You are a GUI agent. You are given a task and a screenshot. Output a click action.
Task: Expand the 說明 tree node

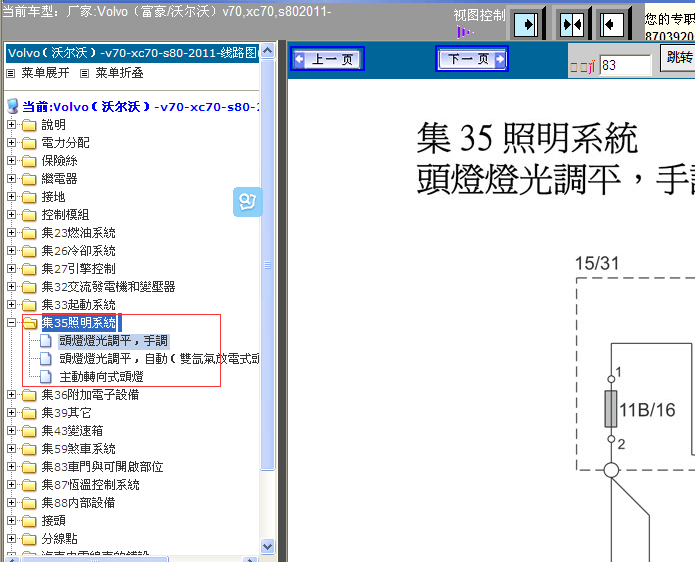(12, 125)
